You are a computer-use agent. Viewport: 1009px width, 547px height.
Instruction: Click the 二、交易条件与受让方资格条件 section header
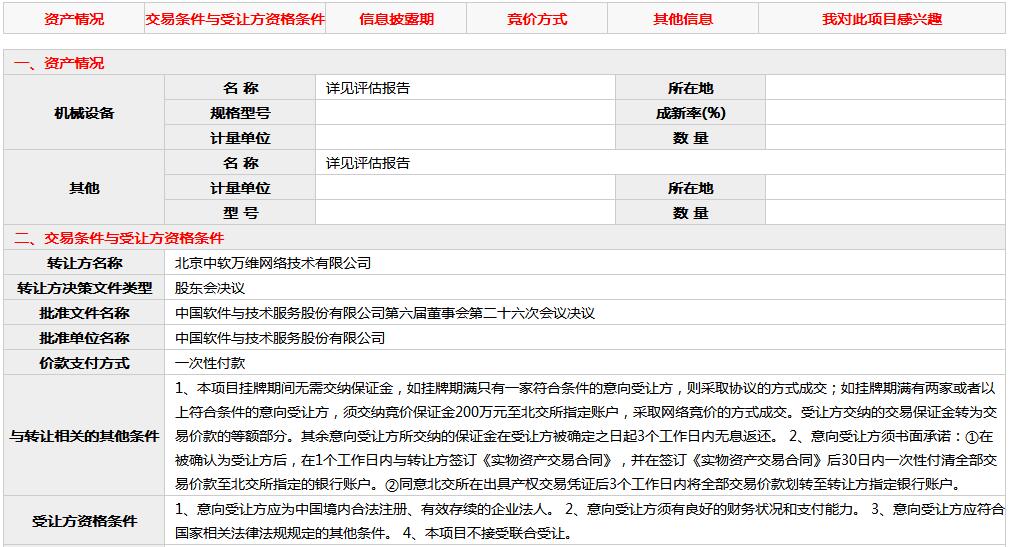tap(119, 238)
